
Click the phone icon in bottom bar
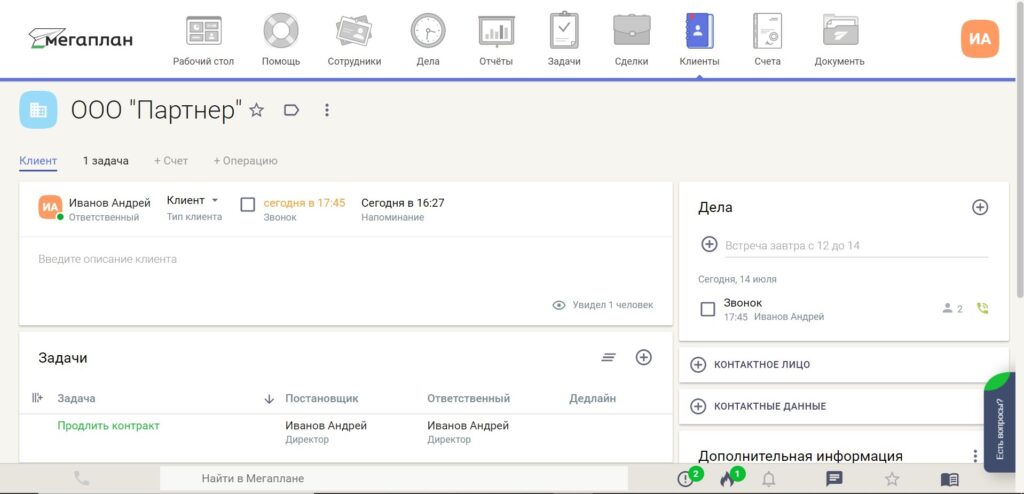pos(82,478)
